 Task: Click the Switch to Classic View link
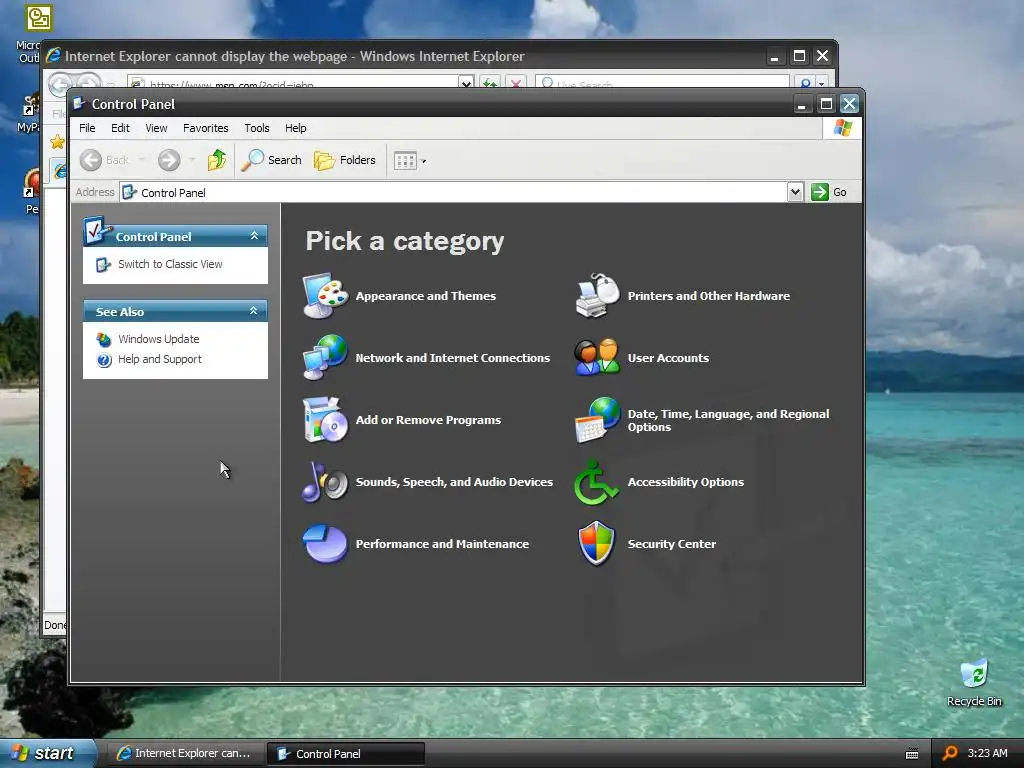(170, 264)
